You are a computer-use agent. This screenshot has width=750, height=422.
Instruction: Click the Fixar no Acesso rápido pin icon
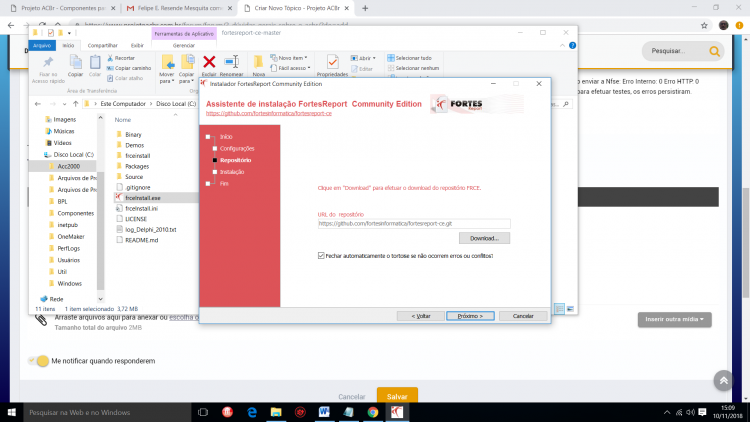tap(48, 62)
